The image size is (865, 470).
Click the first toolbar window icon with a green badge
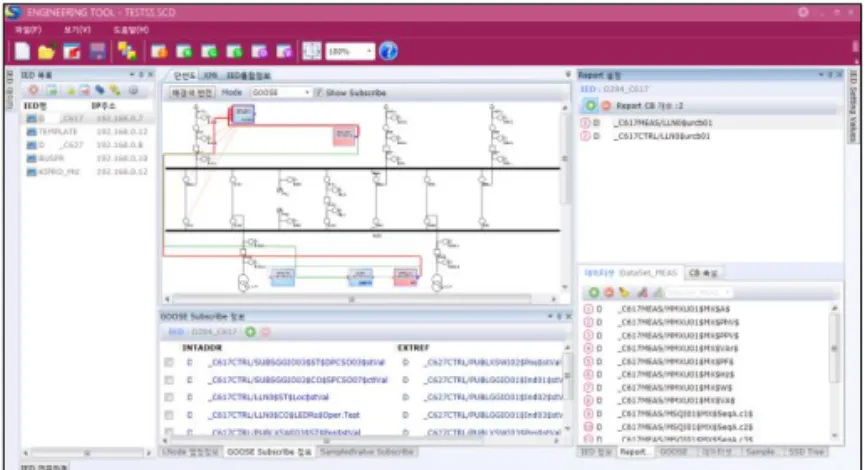(x=184, y=52)
